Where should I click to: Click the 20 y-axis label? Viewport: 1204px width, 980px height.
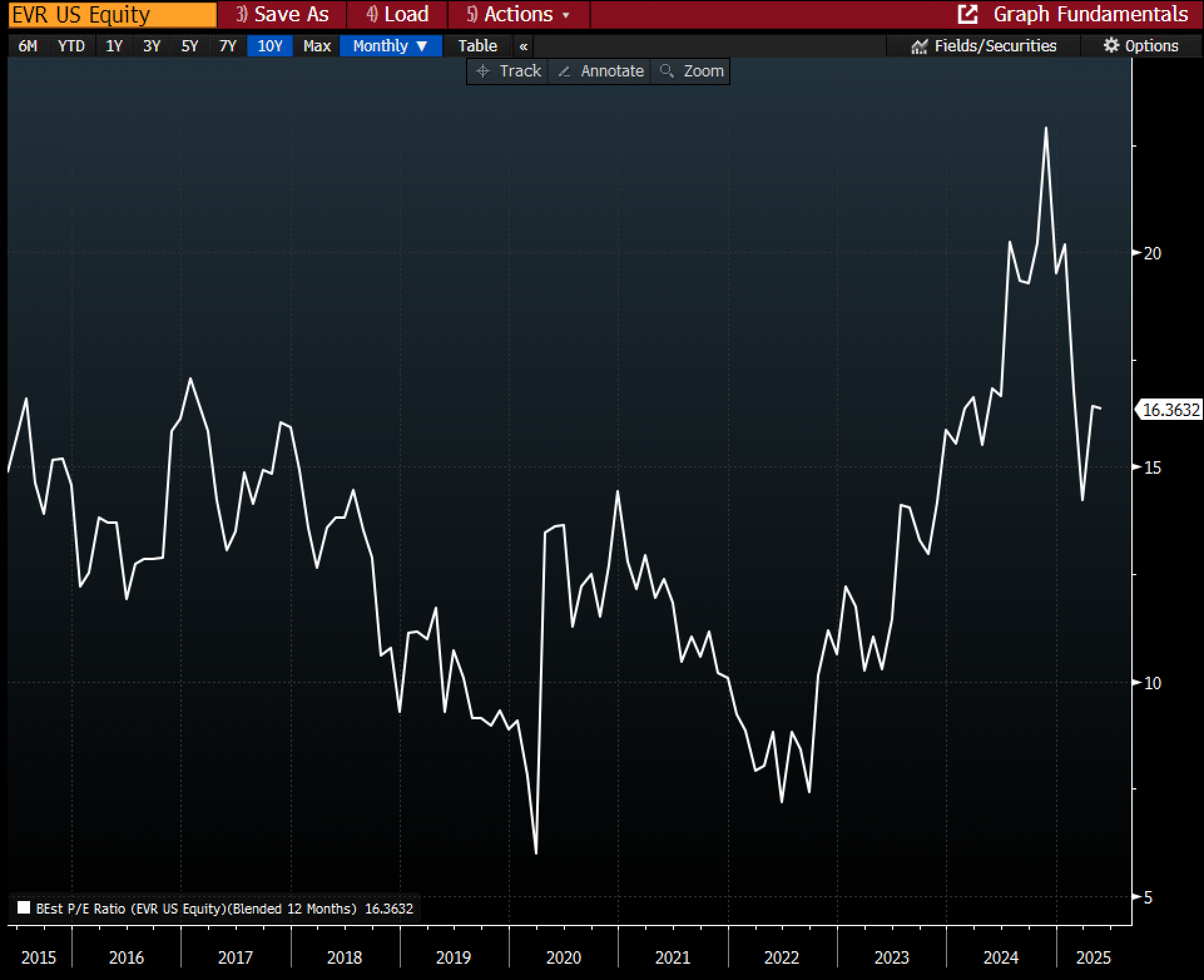coord(1153,253)
